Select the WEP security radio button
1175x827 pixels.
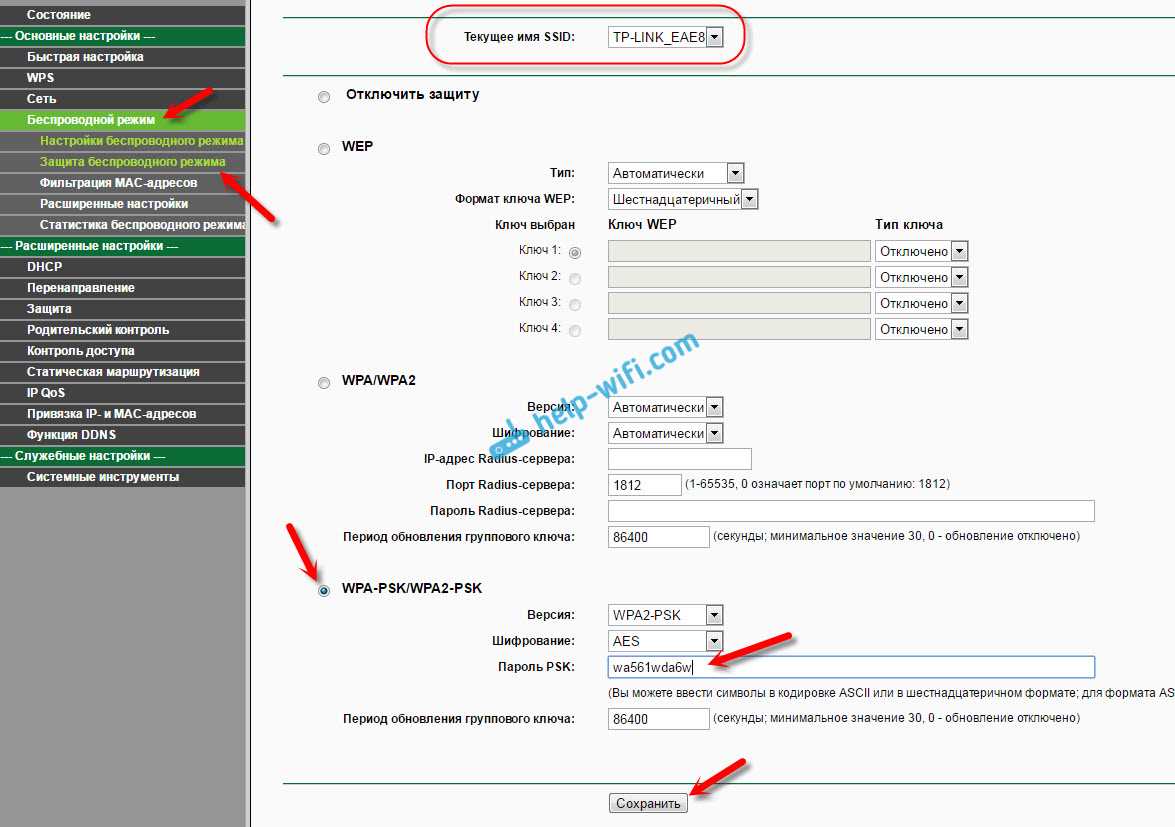click(x=324, y=148)
